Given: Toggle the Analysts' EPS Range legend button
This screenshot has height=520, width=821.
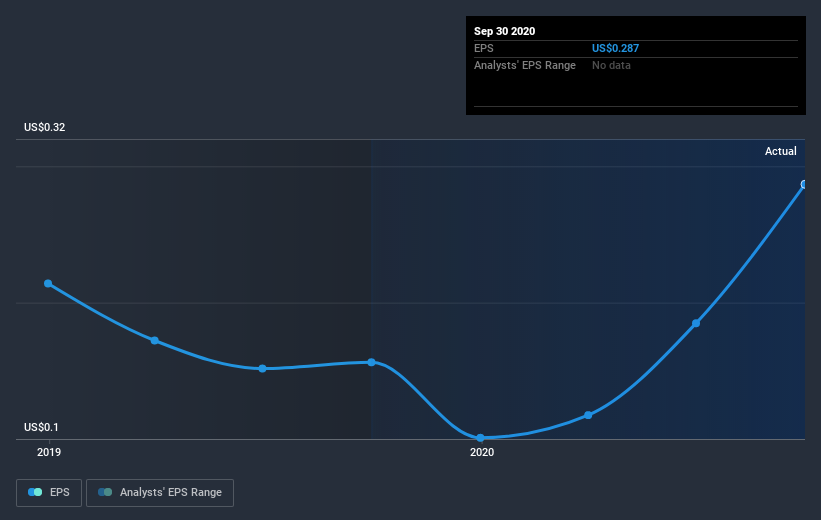Looking at the screenshot, I should coord(160,493).
